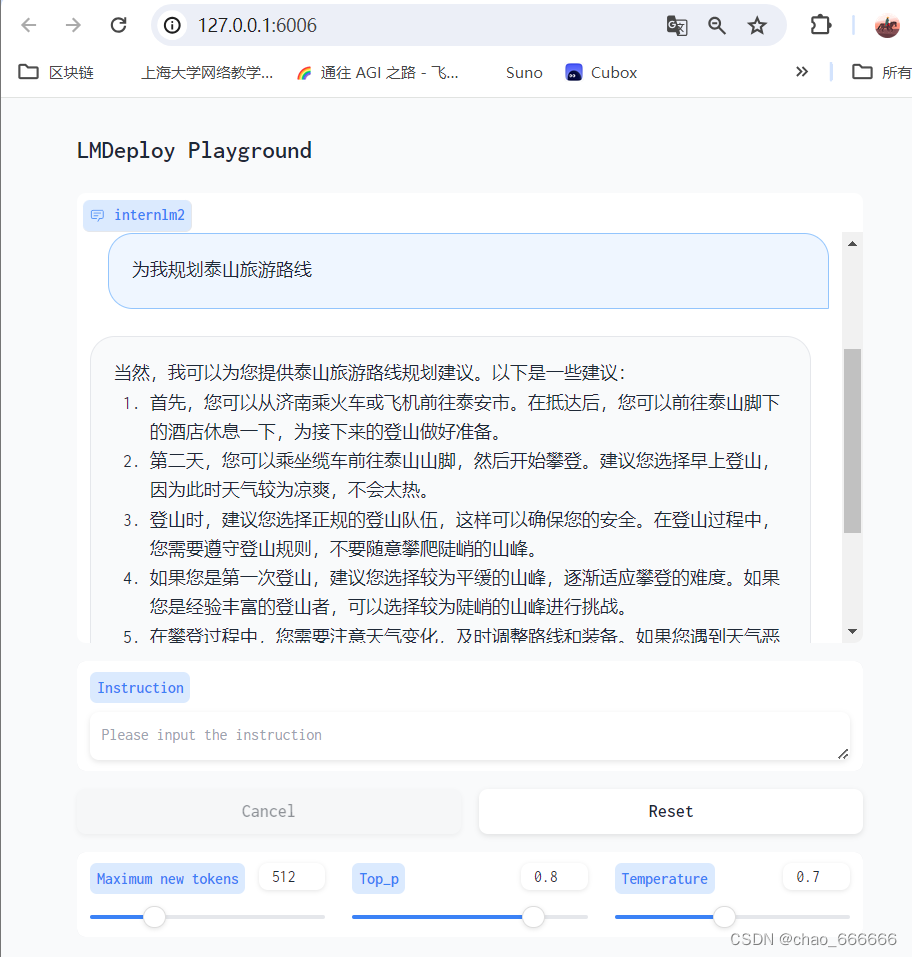Open the user profile avatar
912x957 pixels.
point(887,26)
